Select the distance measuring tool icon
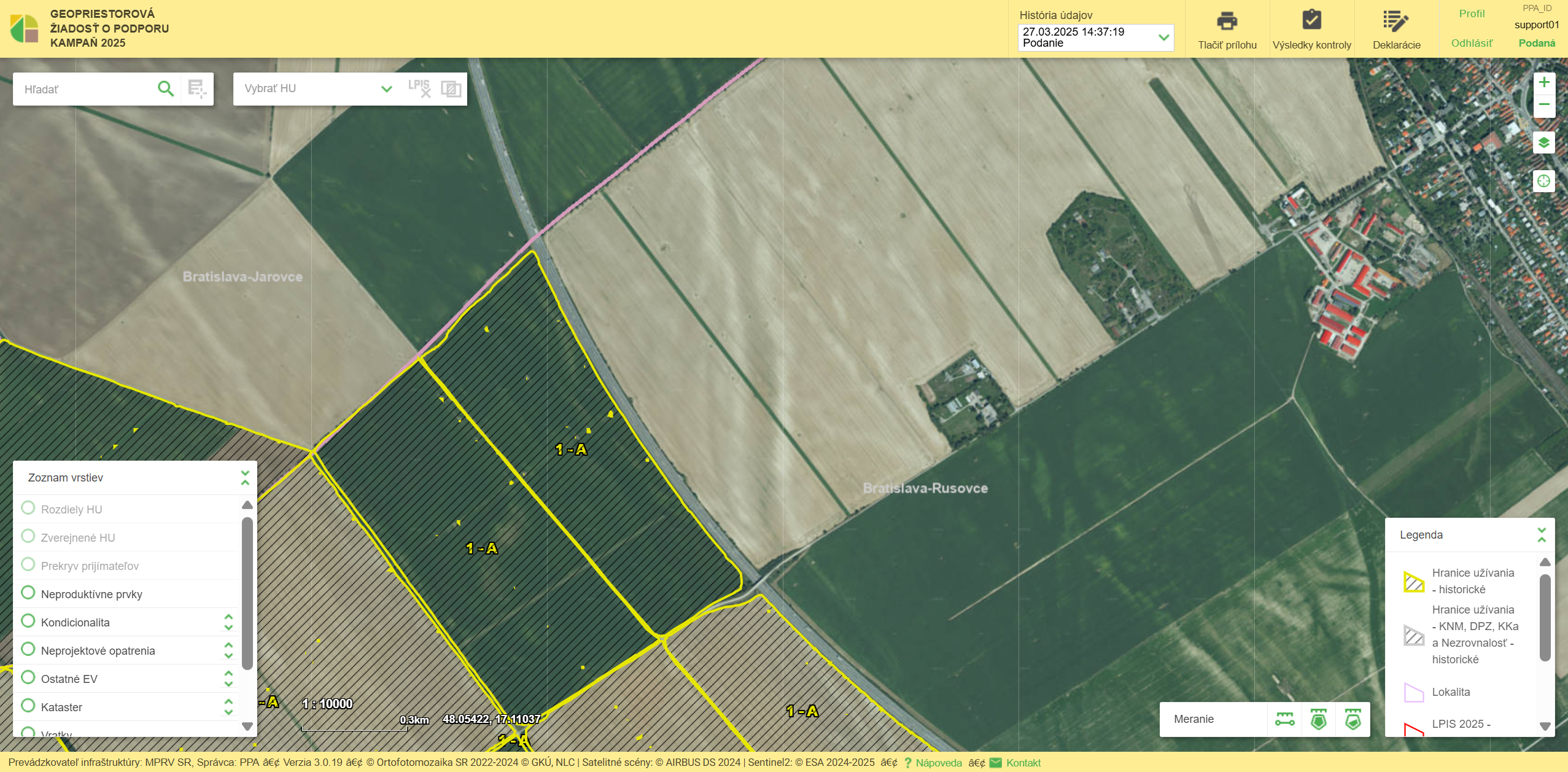Screen dimensions: 1568x772 click(1284, 719)
